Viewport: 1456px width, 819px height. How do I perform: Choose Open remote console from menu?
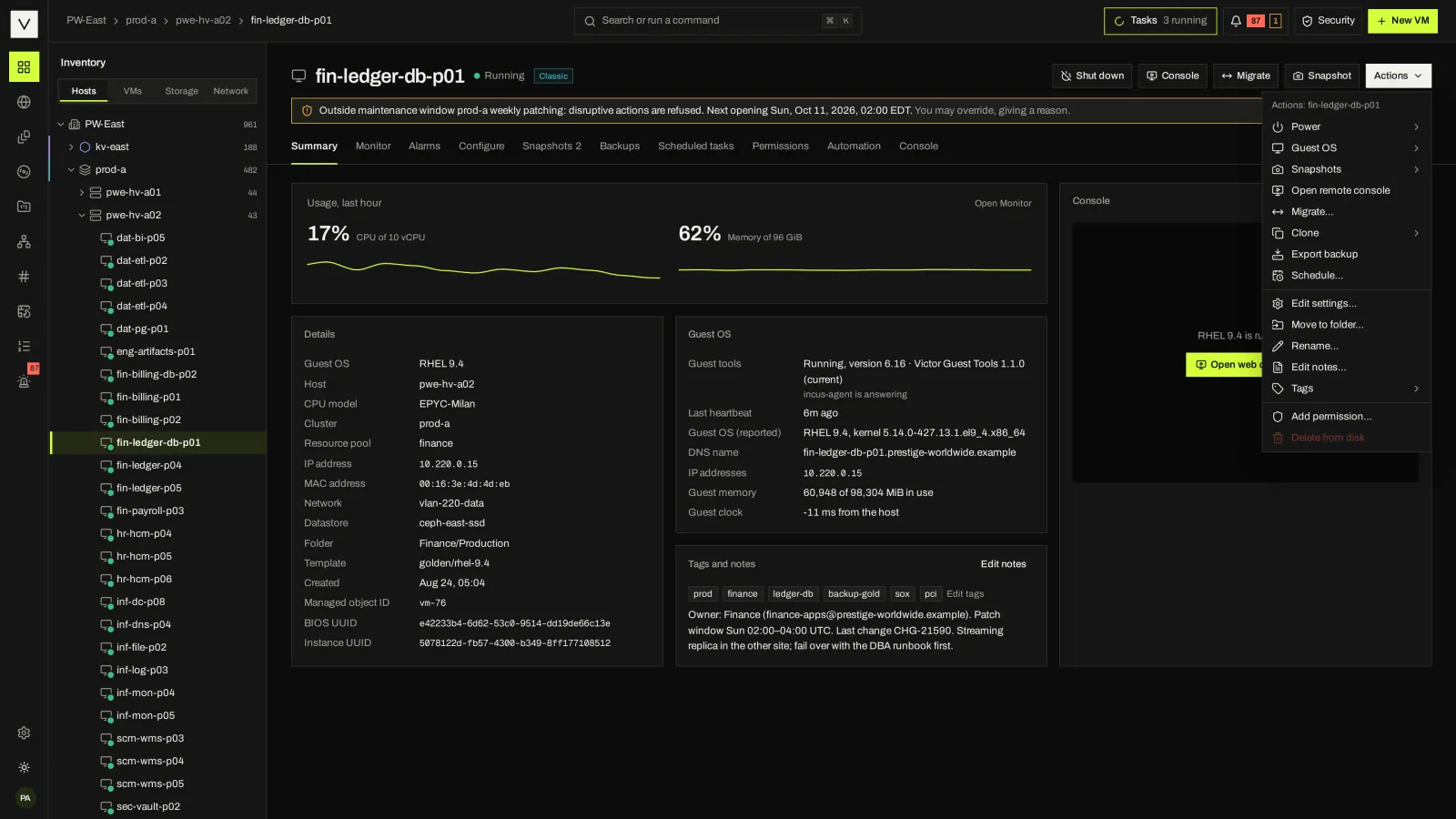[1346, 191]
